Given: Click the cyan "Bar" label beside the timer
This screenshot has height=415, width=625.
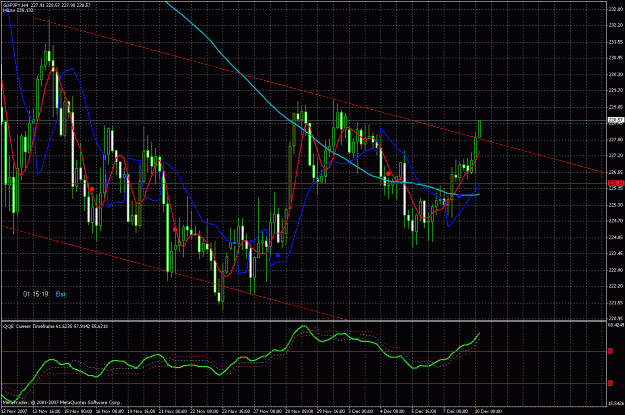Looking at the screenshot, I should click(x=61, y=294).
